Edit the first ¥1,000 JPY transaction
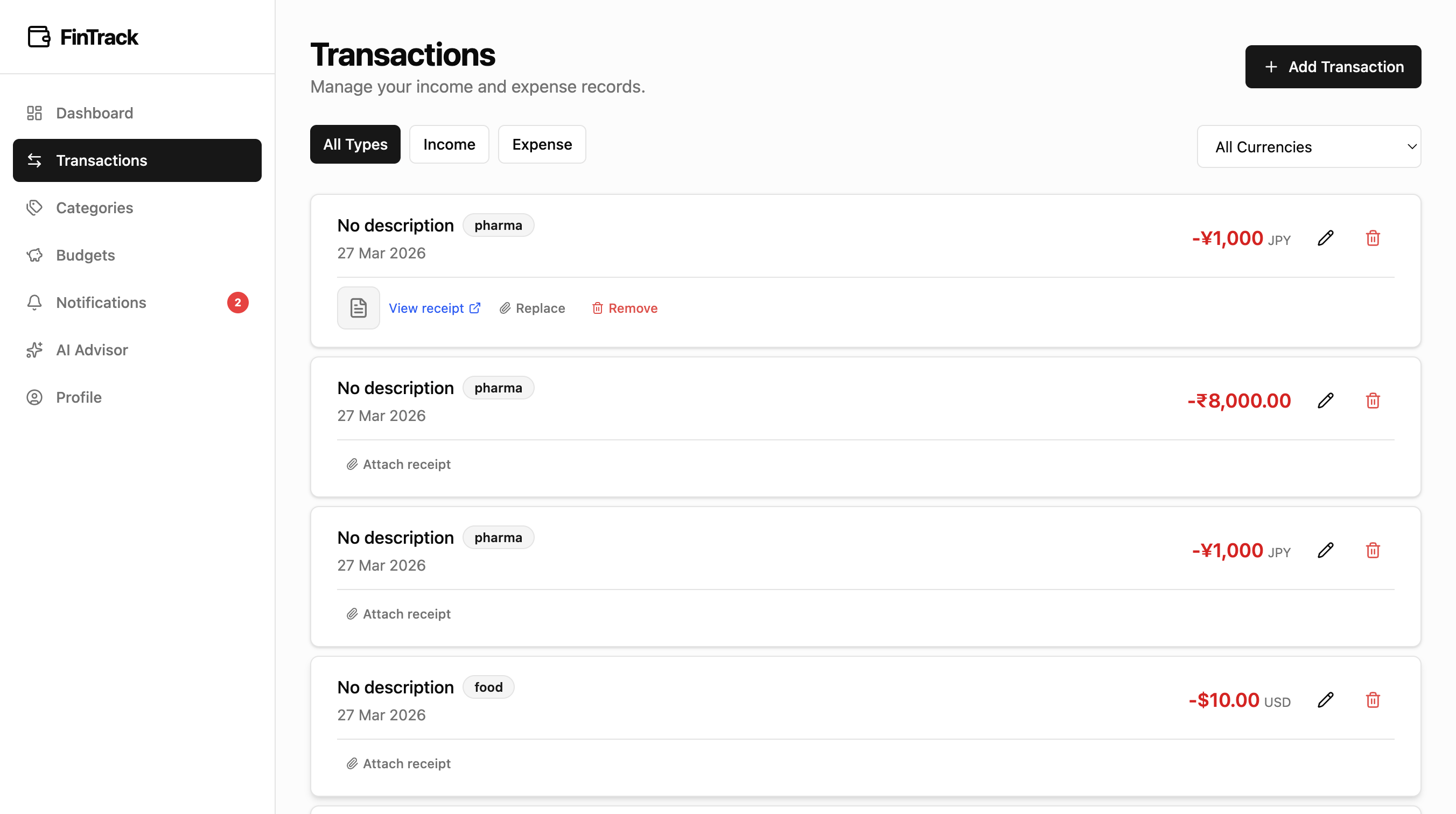Image resolution: width=1456 pixels, height=814 pixels. pos(1326,238)
